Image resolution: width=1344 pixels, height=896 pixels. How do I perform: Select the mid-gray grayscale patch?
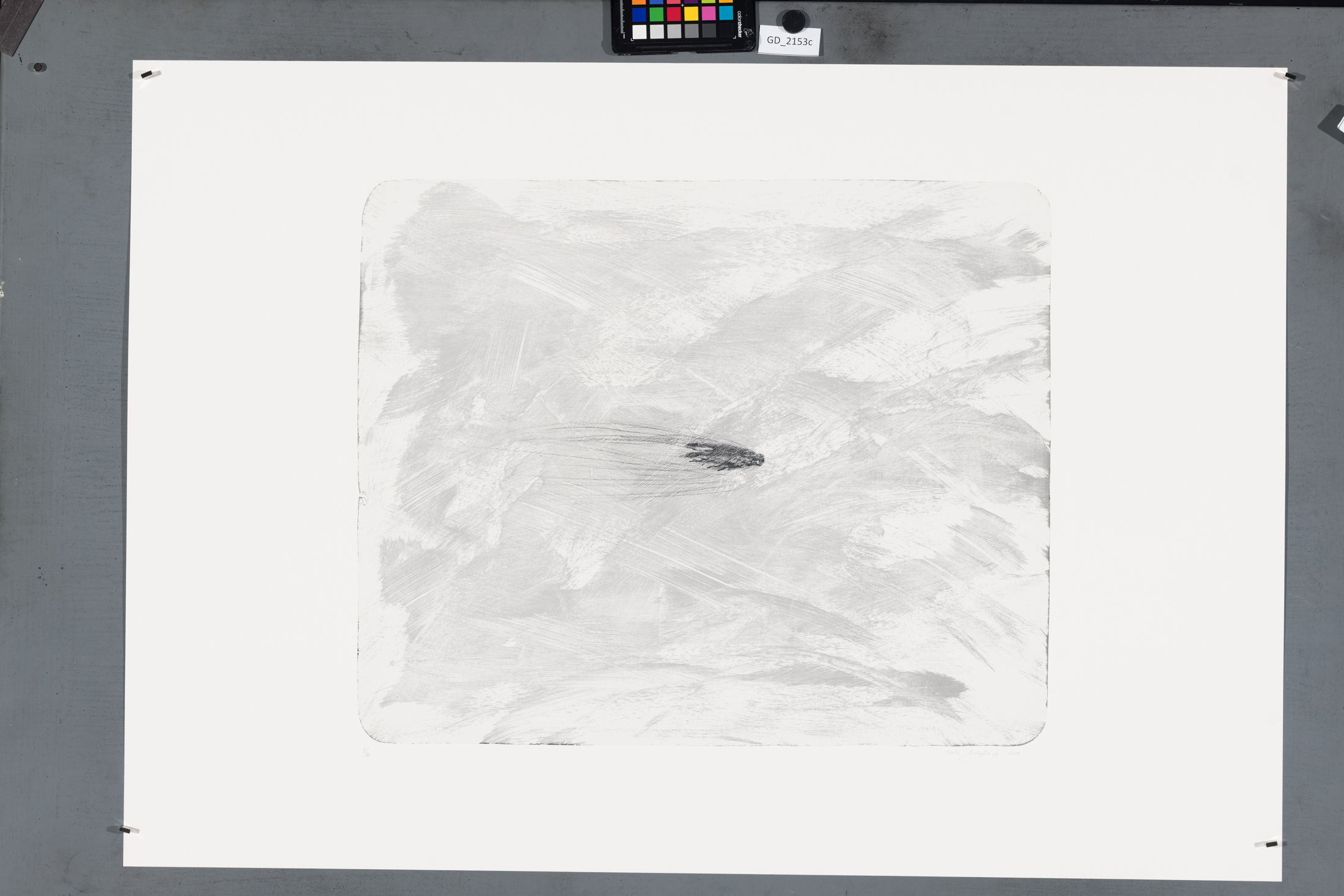(692, 31)
